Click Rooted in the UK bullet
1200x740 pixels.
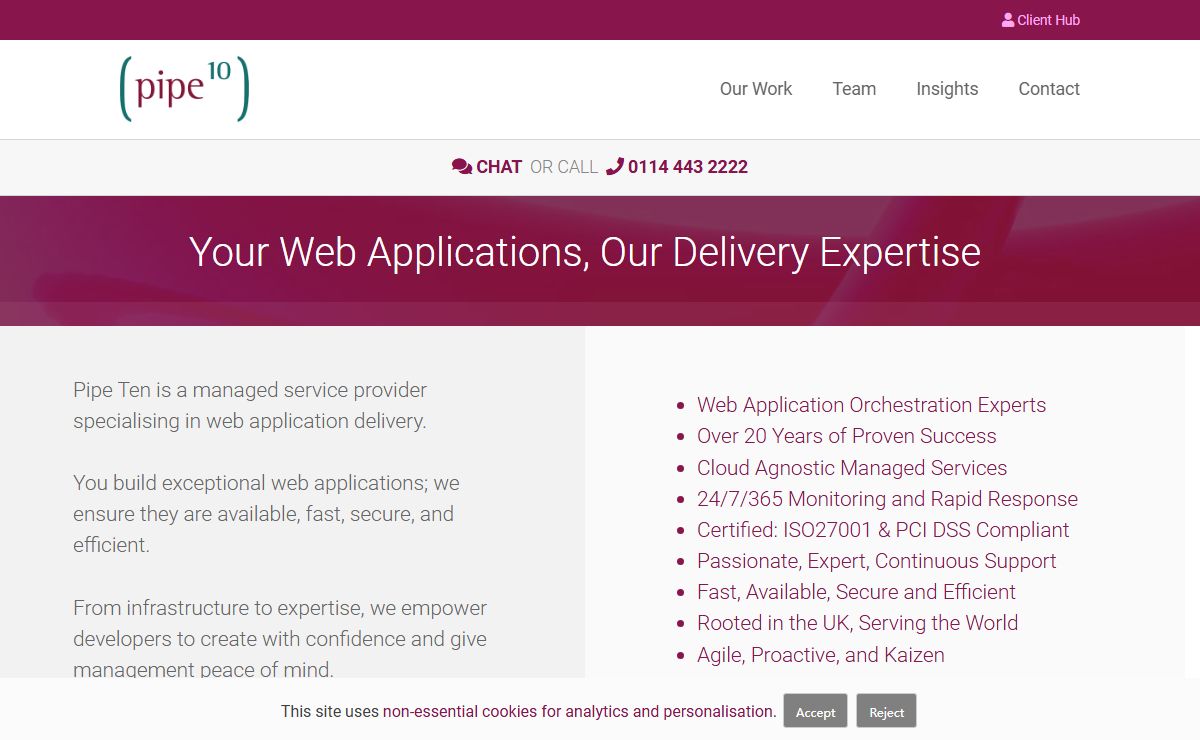[x=857, y=623]
